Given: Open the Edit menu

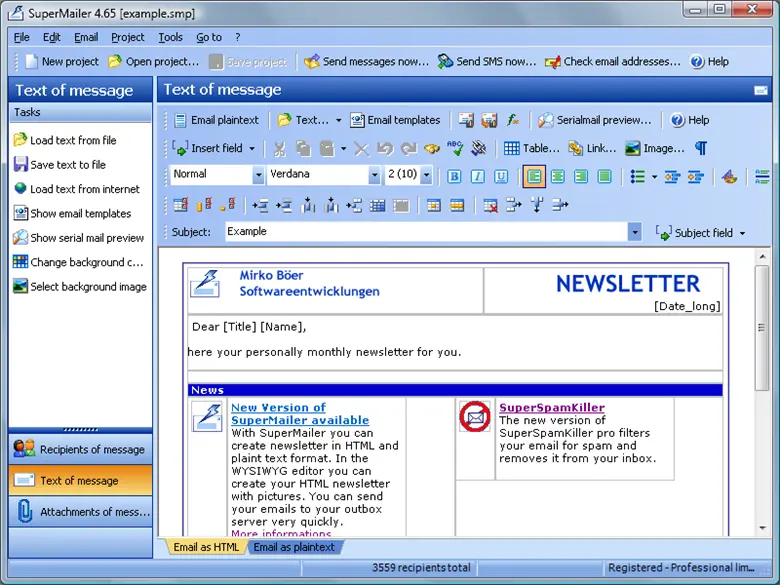Looking at the screenshot, I should click(52, 37).
